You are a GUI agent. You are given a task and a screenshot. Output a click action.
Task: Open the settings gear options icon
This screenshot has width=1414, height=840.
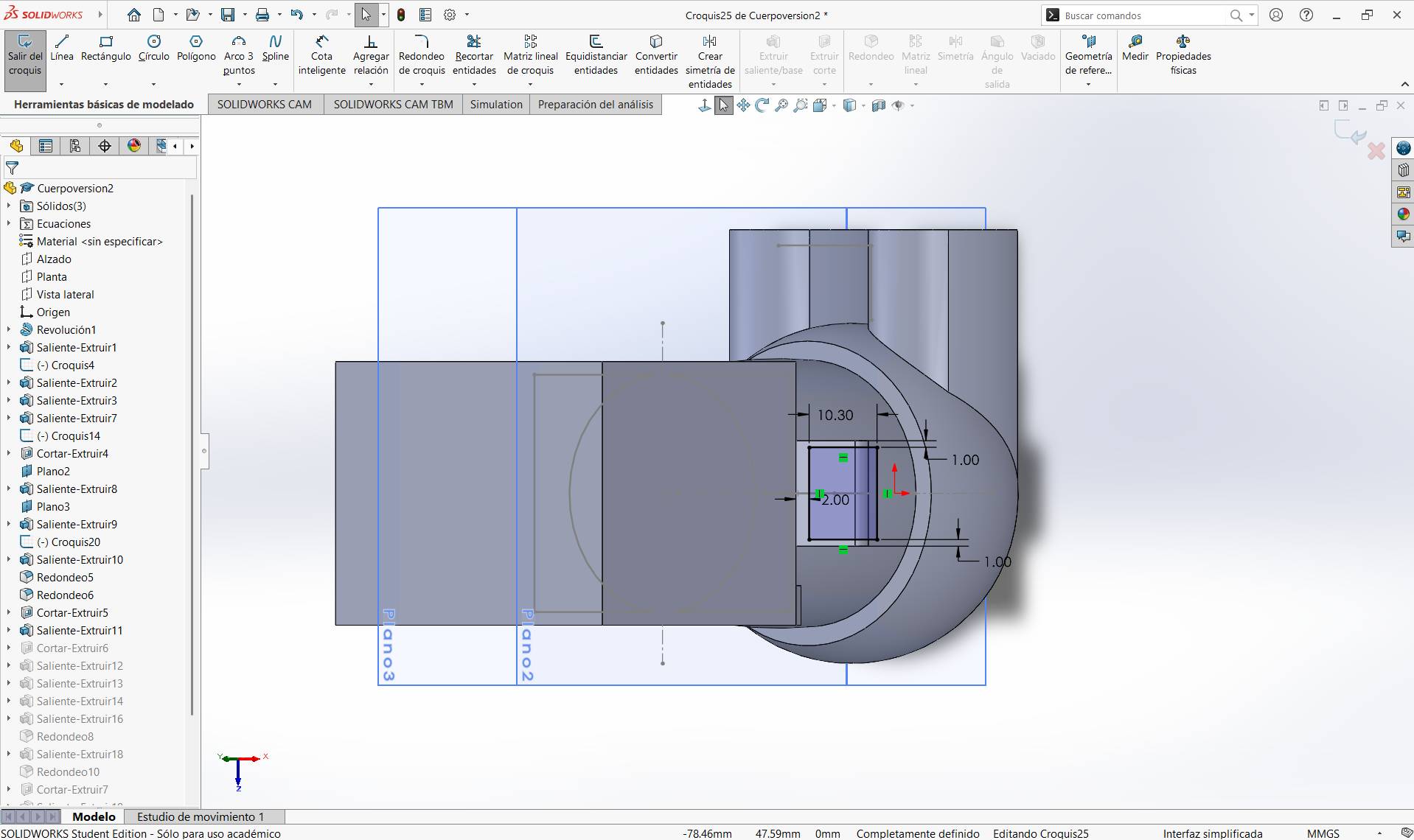point(450,15)
